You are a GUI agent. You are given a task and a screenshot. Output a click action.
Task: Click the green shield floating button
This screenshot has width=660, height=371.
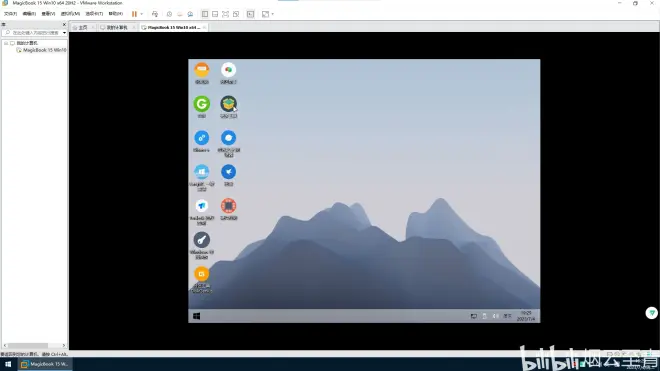652,313
